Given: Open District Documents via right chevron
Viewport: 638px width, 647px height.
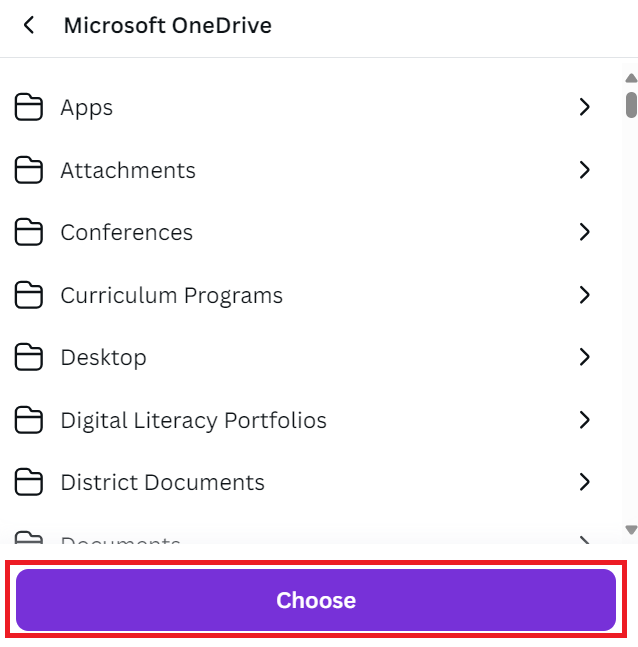Looking at the screenshot, I should (x=584, y=482).
